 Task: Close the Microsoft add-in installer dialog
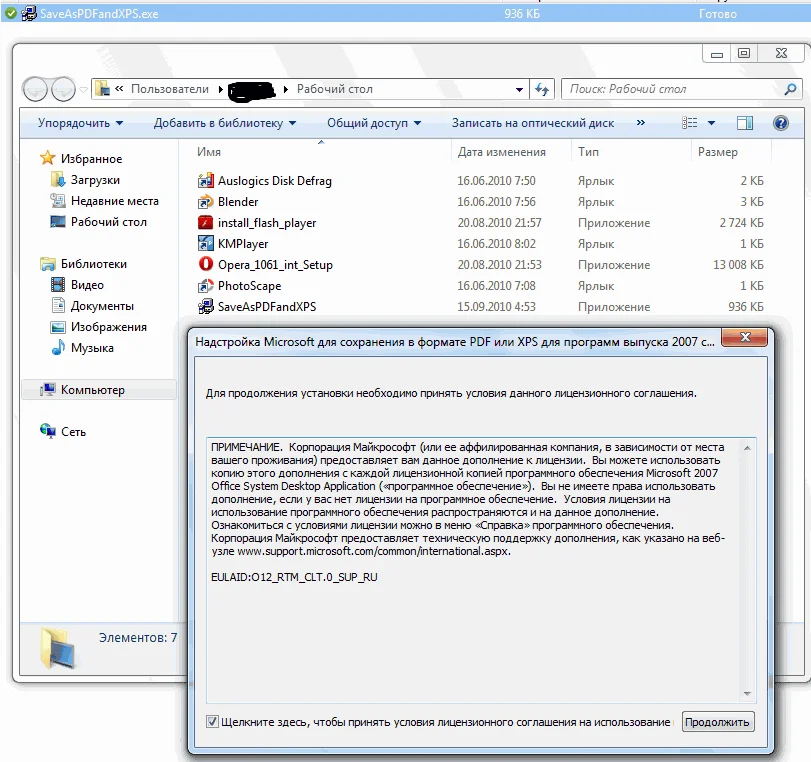pyautogui.click(x=744, y=337)
